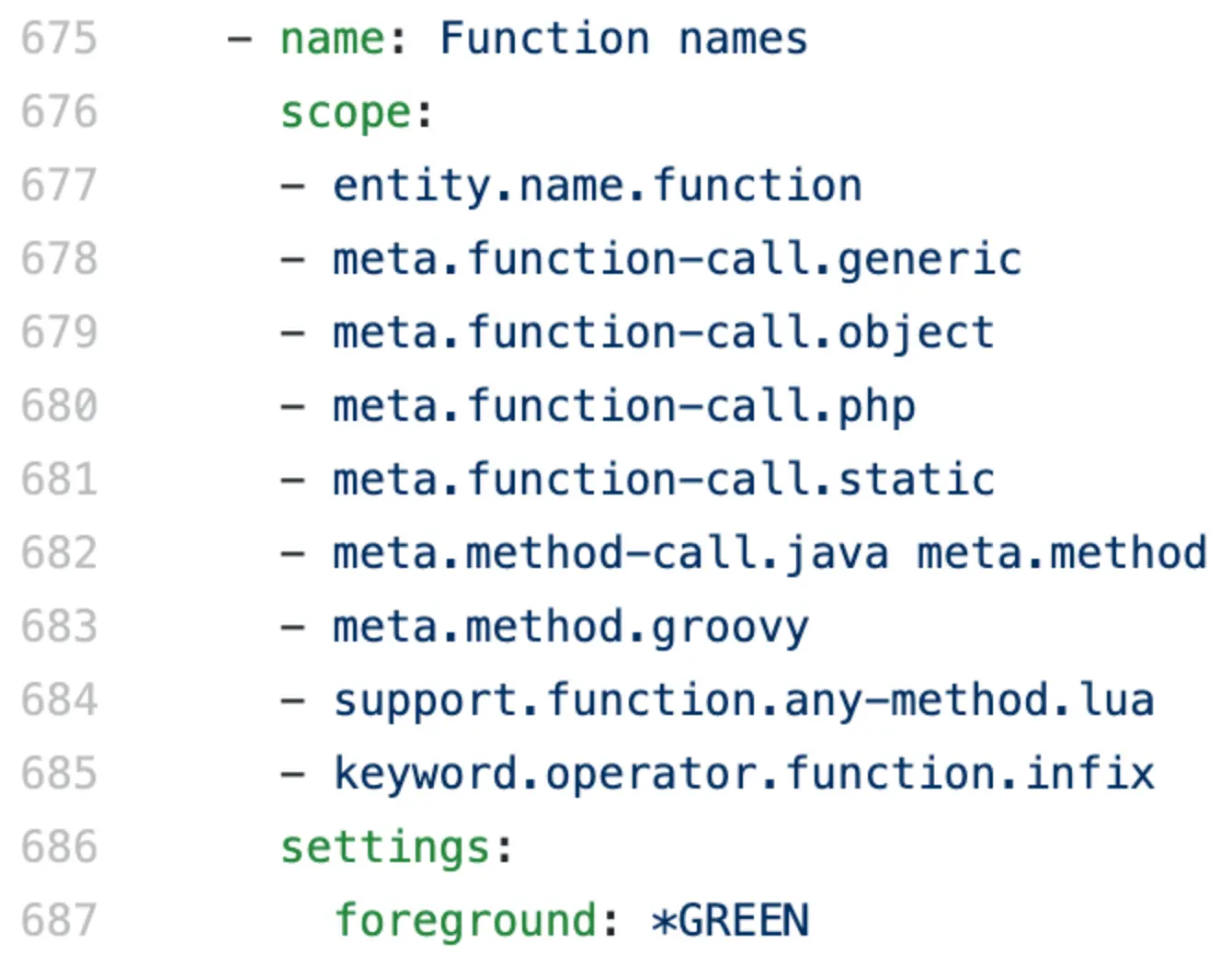Click the 'settings' key

[386, 847]
